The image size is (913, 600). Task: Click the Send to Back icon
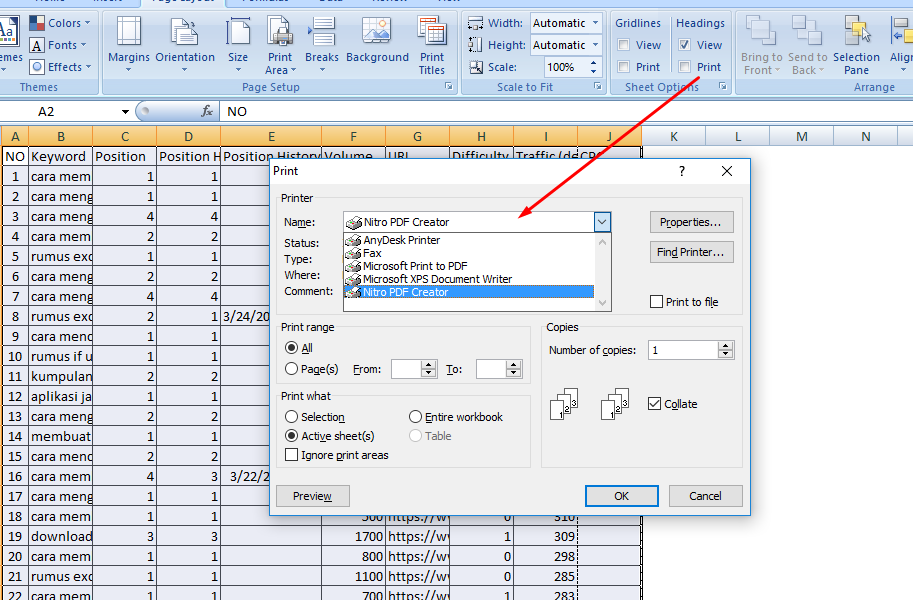click(x=807, y=32)
